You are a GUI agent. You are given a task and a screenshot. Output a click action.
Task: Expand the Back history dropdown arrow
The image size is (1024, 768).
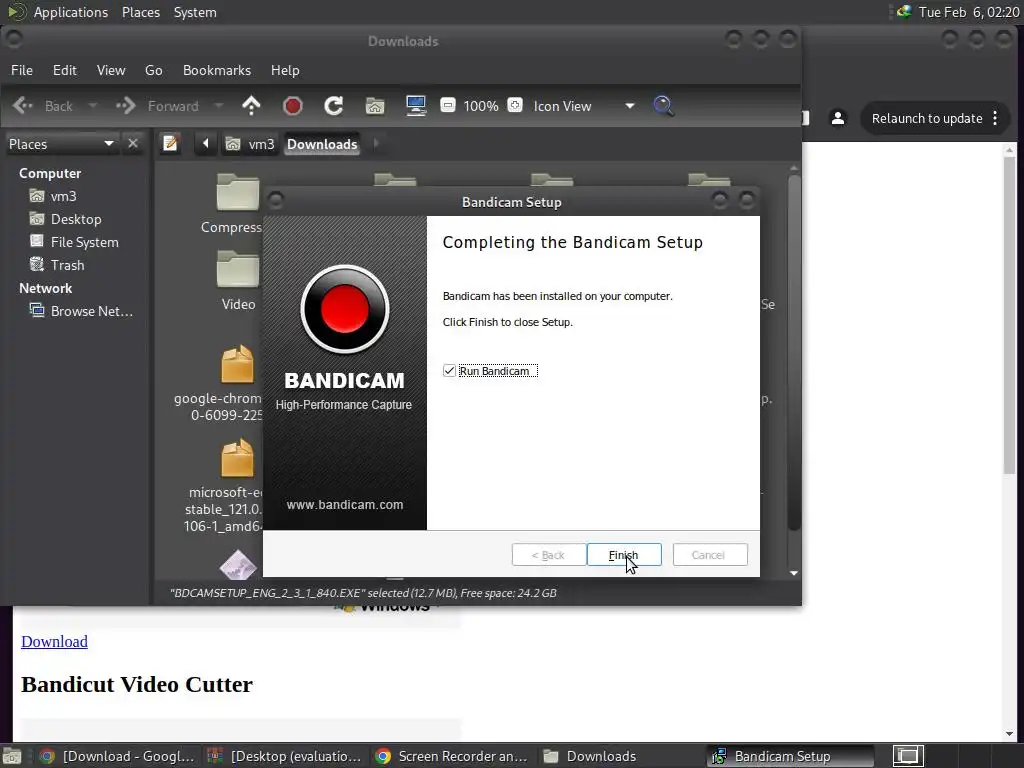[92, 106]
